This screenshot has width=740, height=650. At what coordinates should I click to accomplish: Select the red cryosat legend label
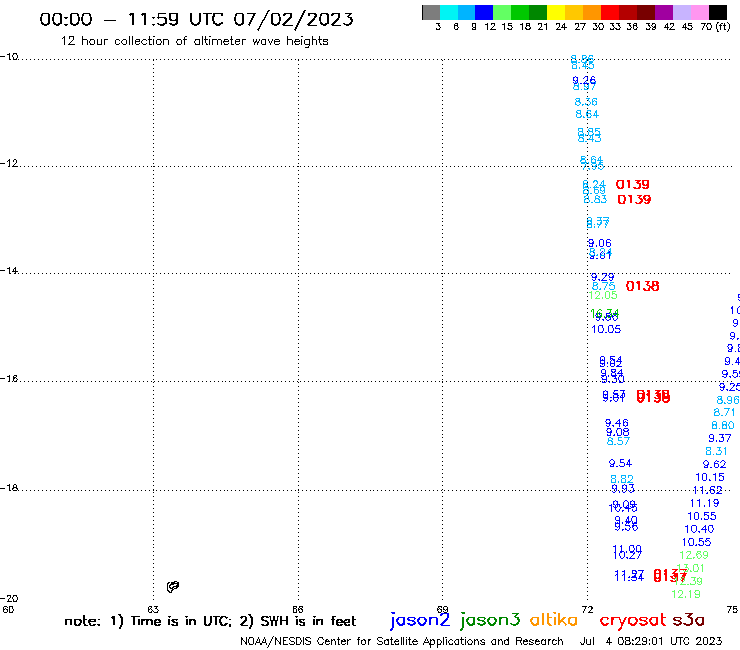632,620
